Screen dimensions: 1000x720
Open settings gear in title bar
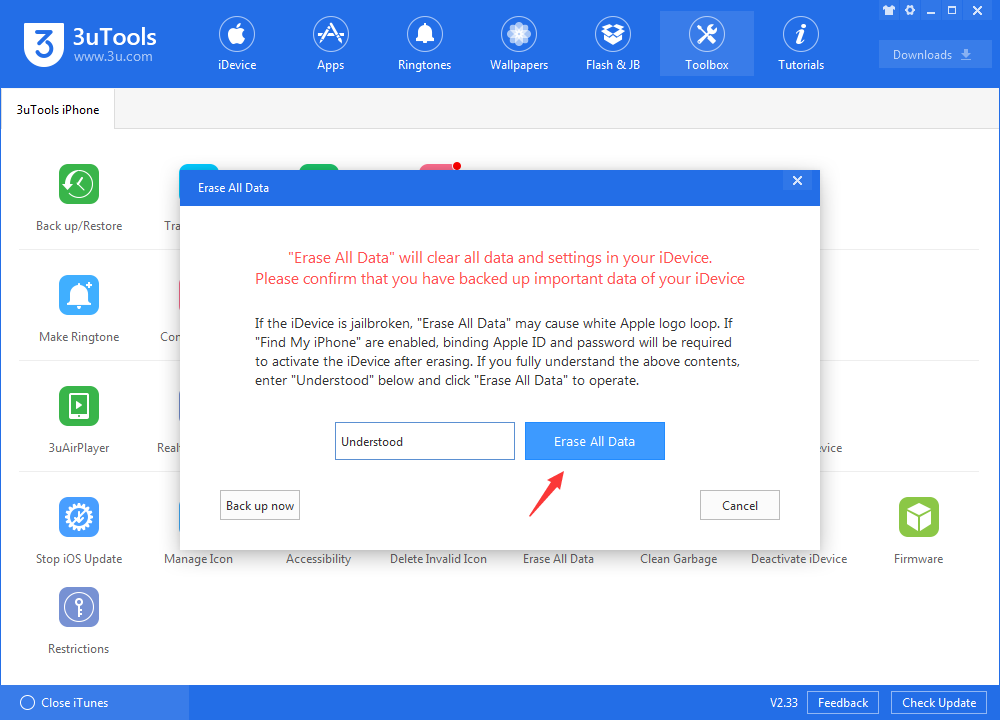tap(910, 10)
